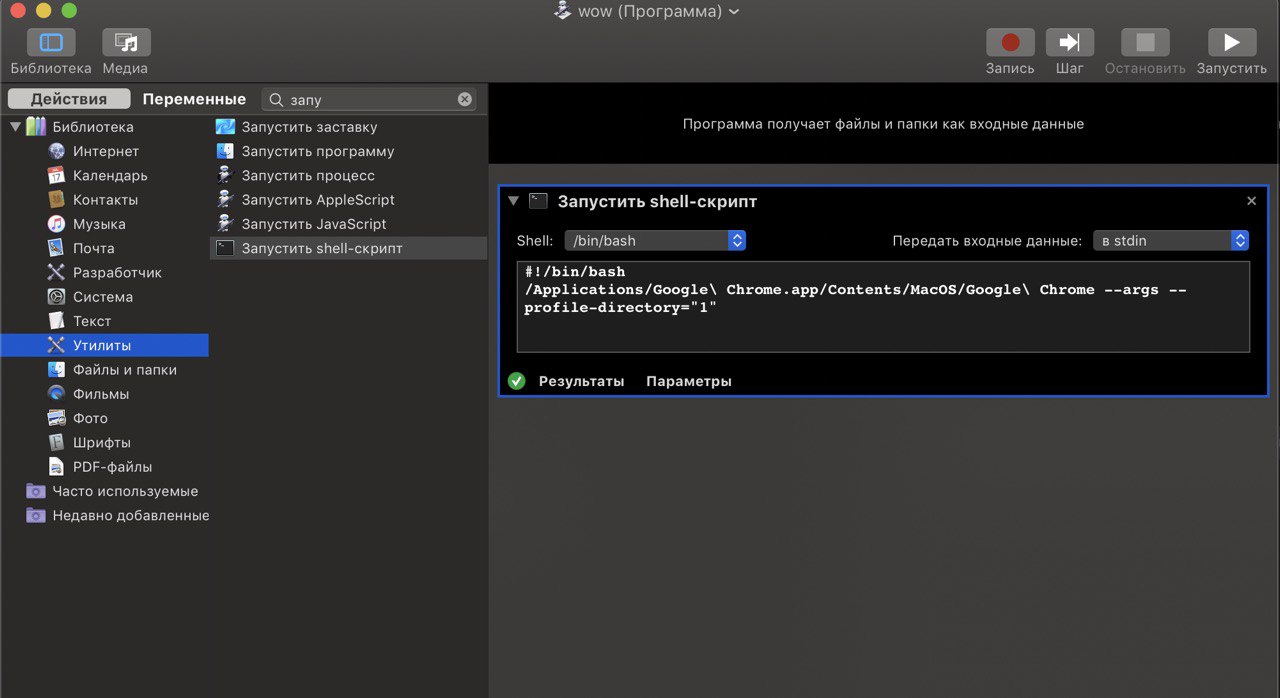Clear the search field text
This screenshot has height=698, width=1280.
point(465,99)
